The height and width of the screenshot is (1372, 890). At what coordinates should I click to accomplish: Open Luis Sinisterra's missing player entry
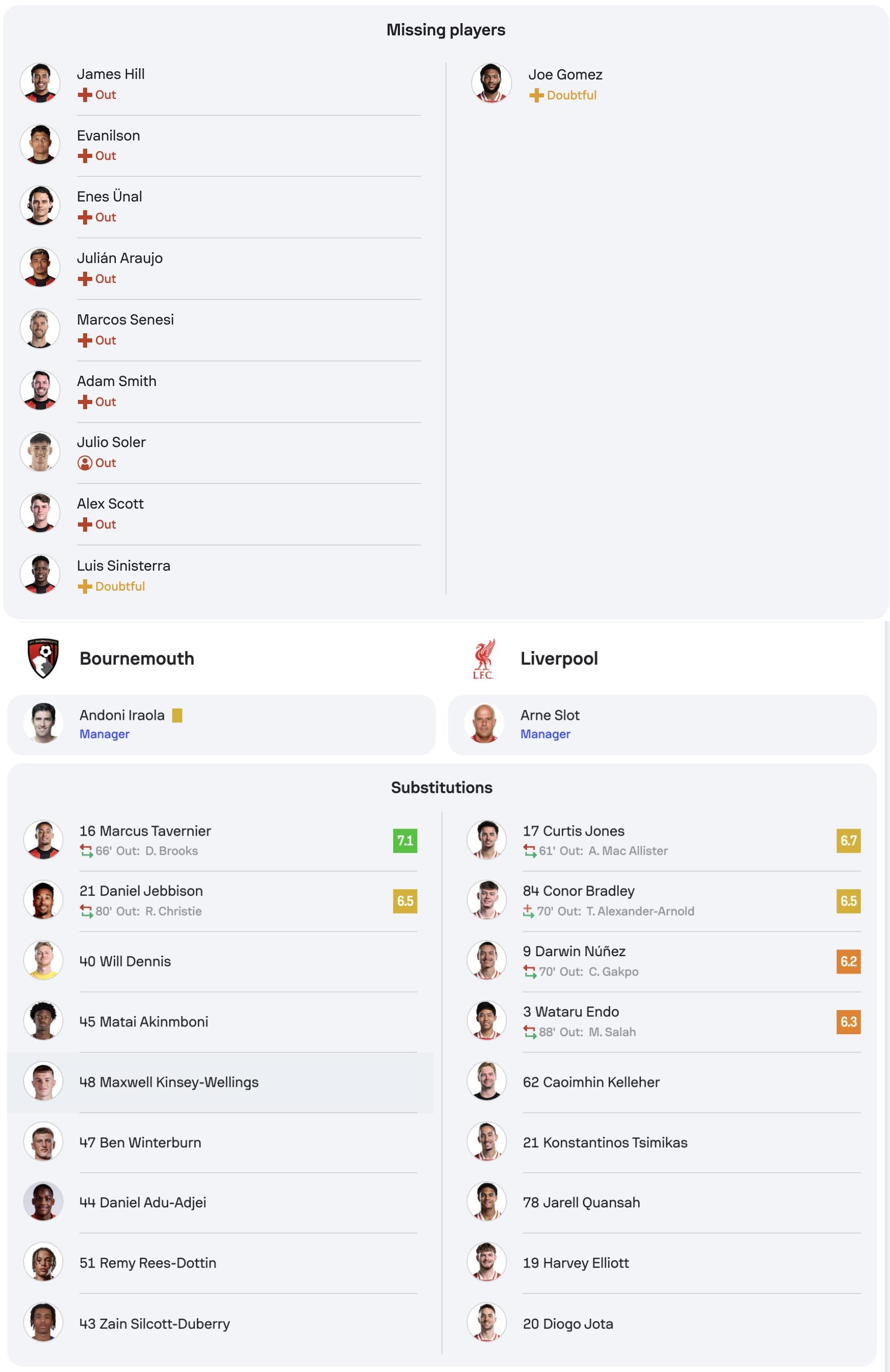[124, 566]
